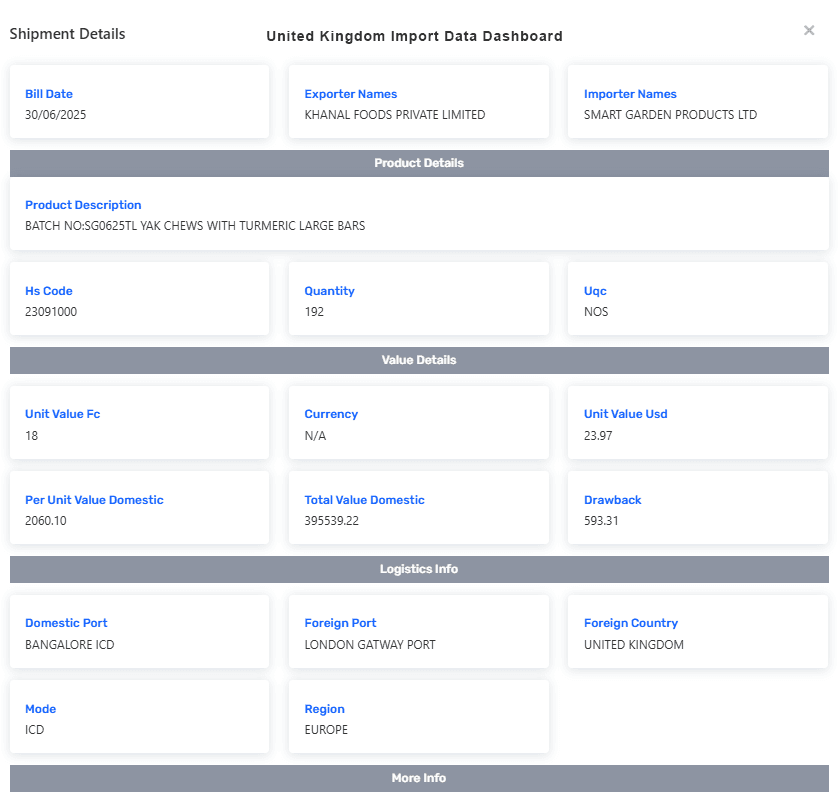Click the Per Unit Value Domestic label
The height and width of the screenshot is (803, 839).
94,500
